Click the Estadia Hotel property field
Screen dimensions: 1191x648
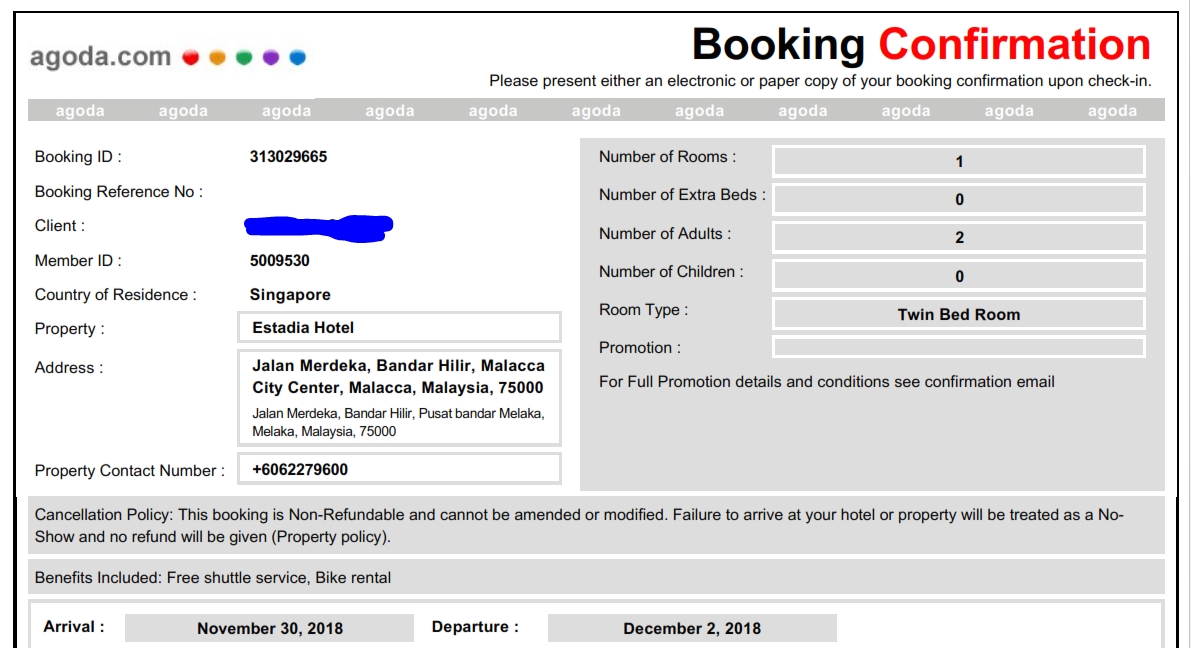(399, 327)
